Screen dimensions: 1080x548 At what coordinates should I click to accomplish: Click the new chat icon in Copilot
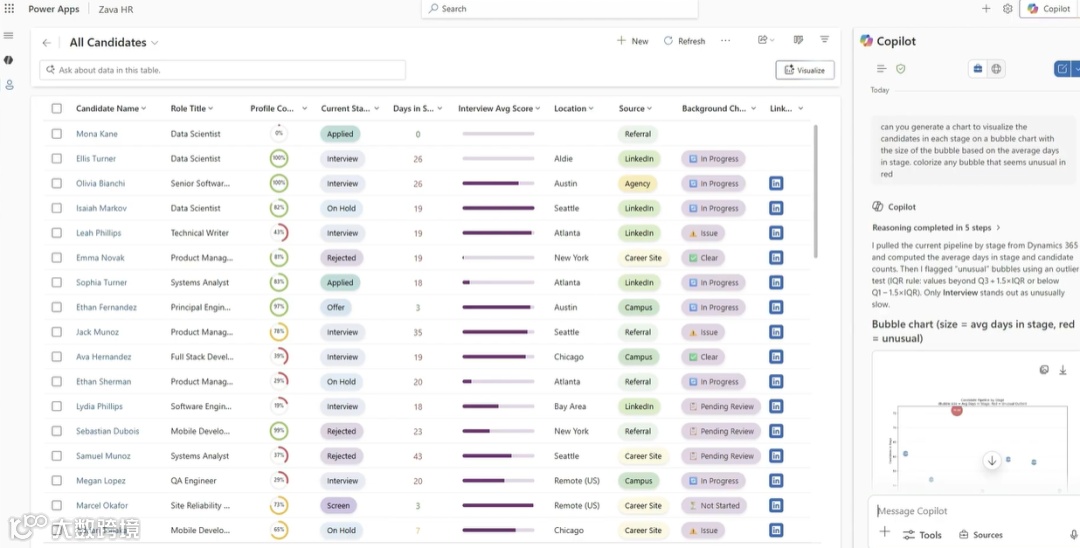pos(1062,69)
